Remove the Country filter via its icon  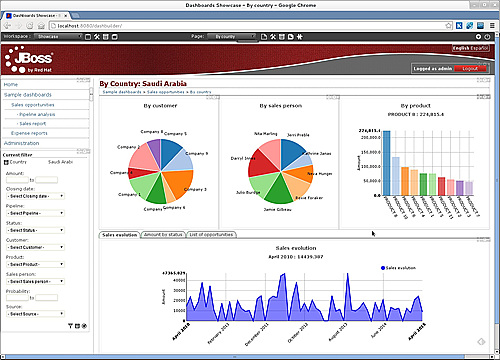pyautogui.click(x=6, y=162)
